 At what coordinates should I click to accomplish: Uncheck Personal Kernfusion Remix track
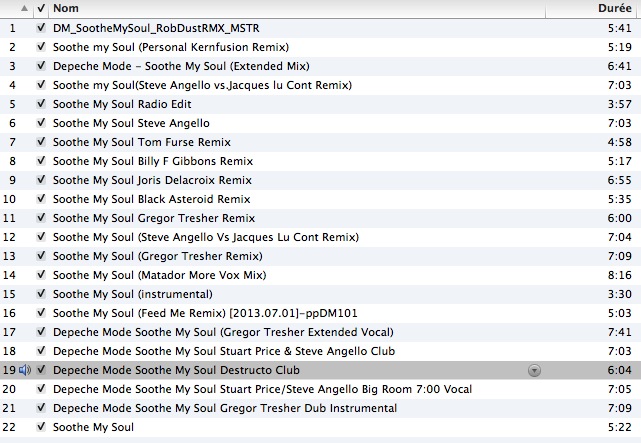coord(41,47)
